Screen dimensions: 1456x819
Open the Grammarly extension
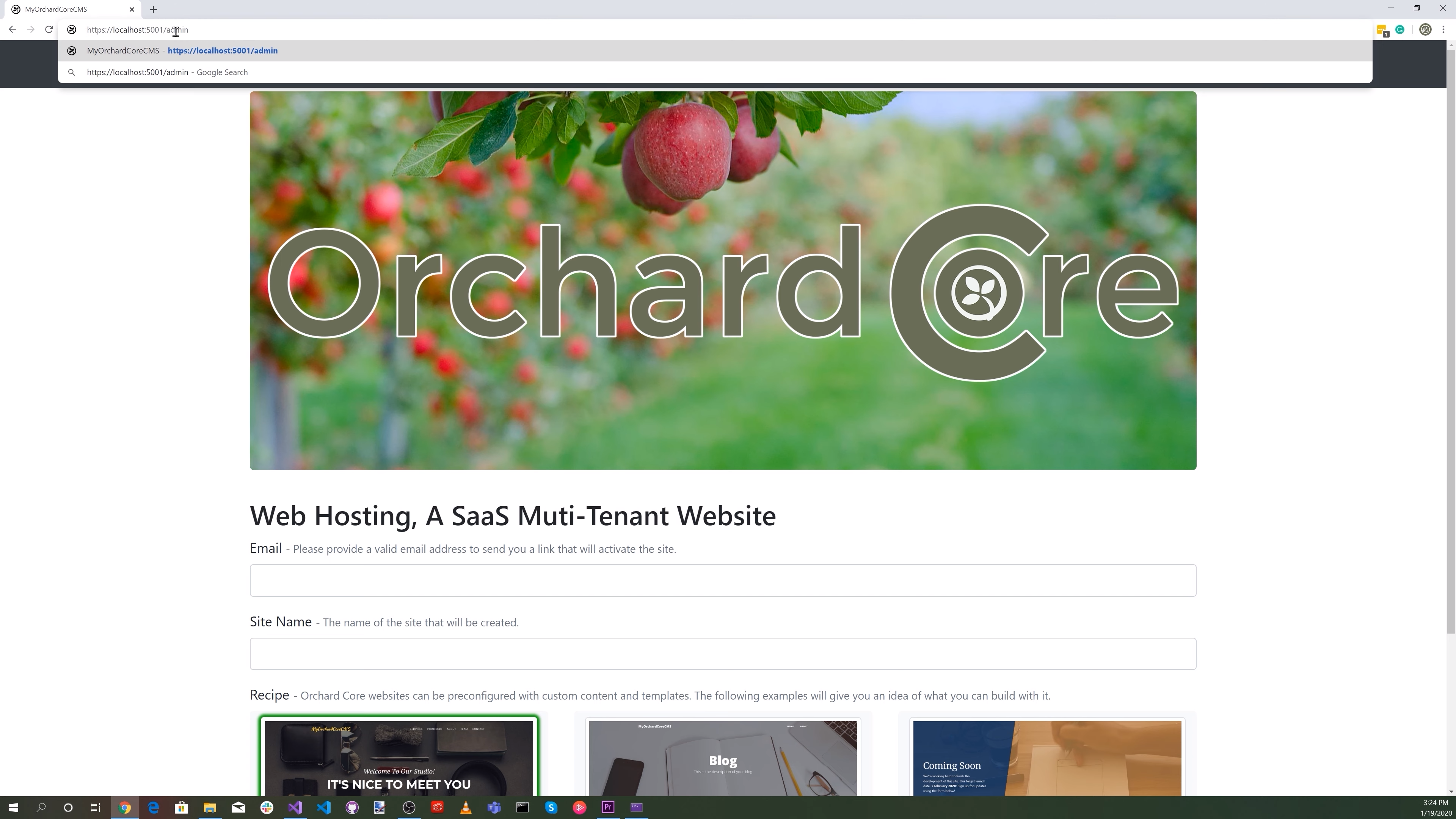coord(1400,30)
